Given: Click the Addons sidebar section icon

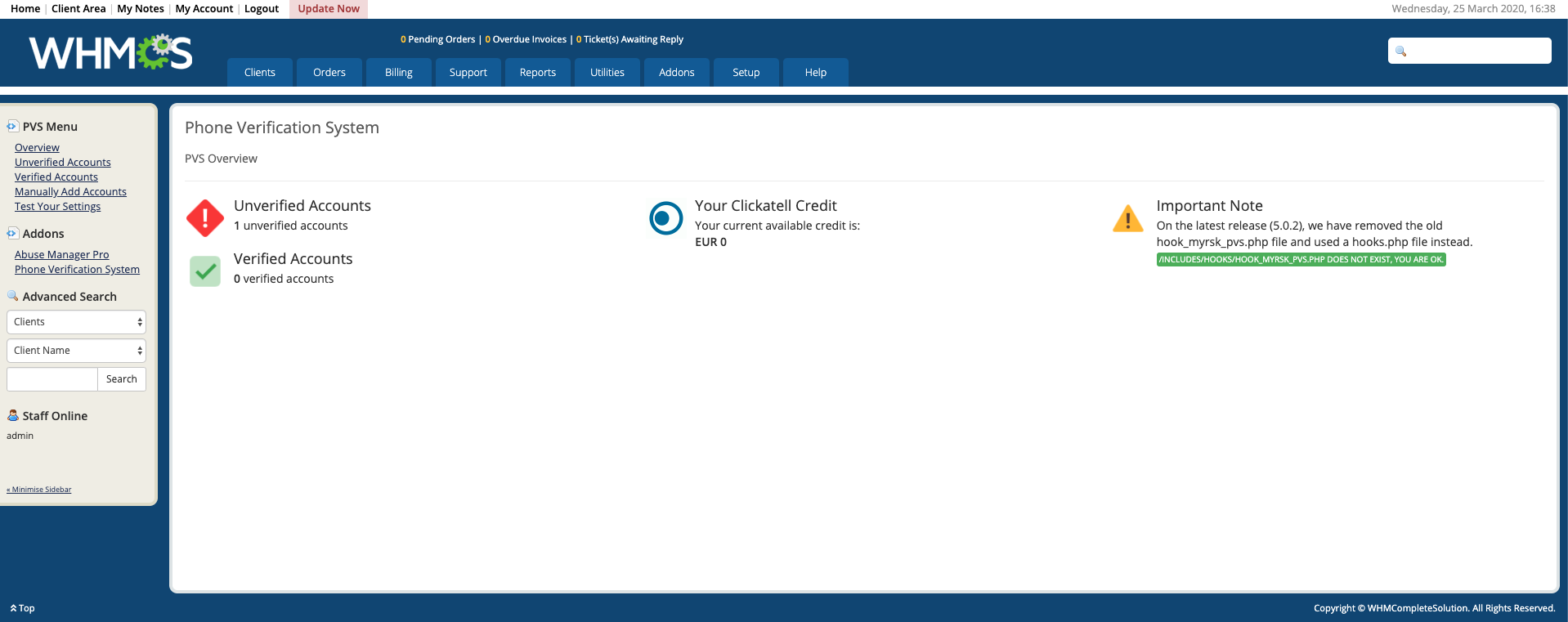Looking at the screenshot, I should (x=12, y=233).
